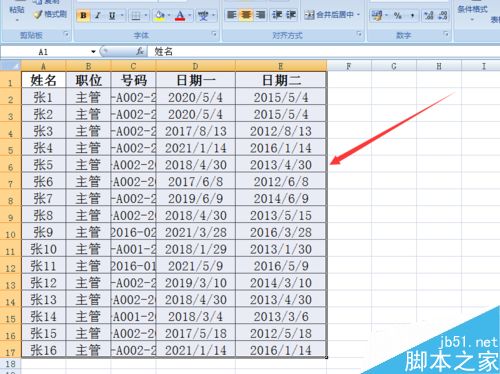Select column H header
Image resolution: width=500 pixels, height=374 pixels.
click(x=439, y=66)
